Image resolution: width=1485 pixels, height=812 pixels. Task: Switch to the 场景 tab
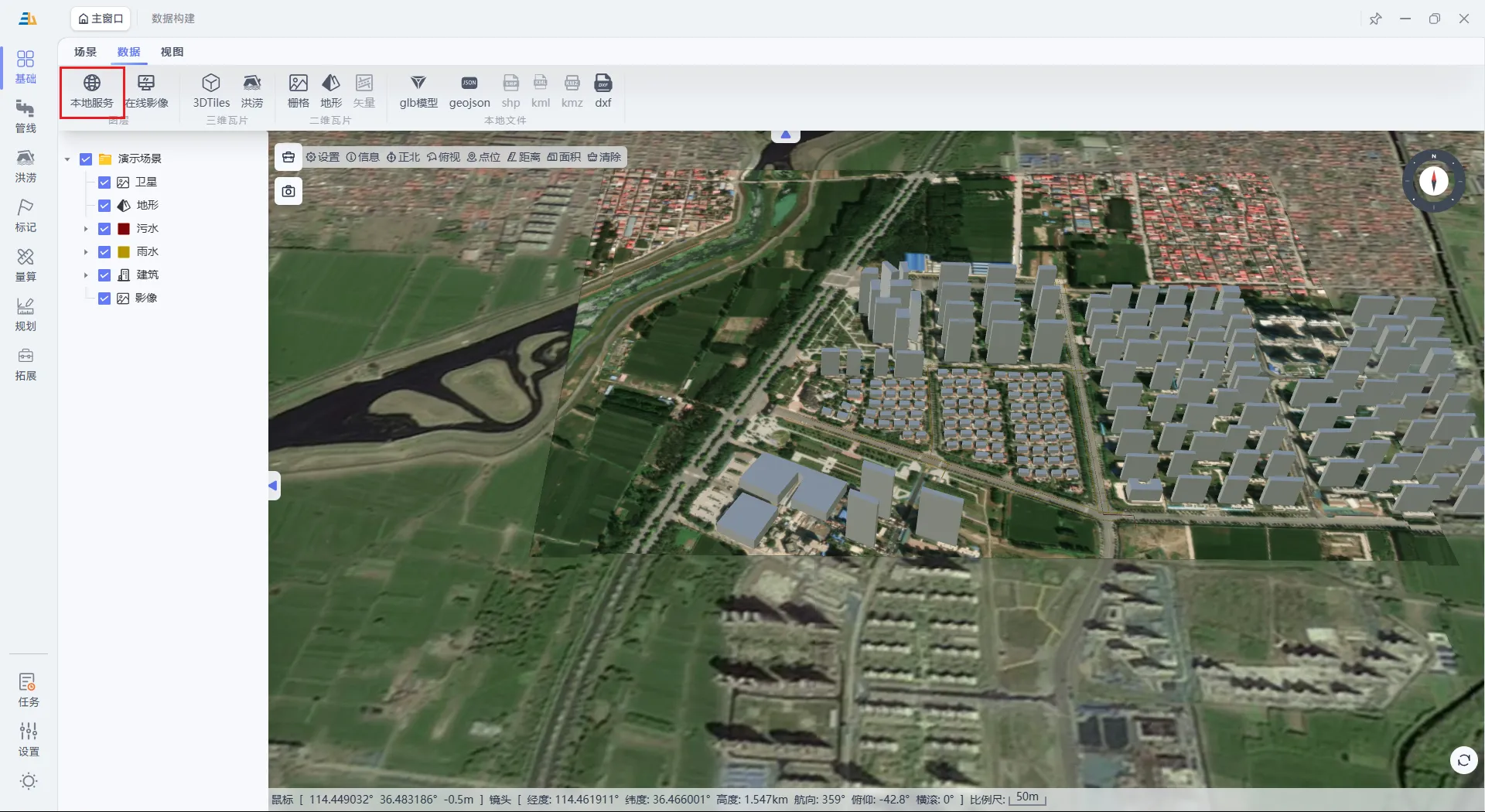(x=85, y=52)
